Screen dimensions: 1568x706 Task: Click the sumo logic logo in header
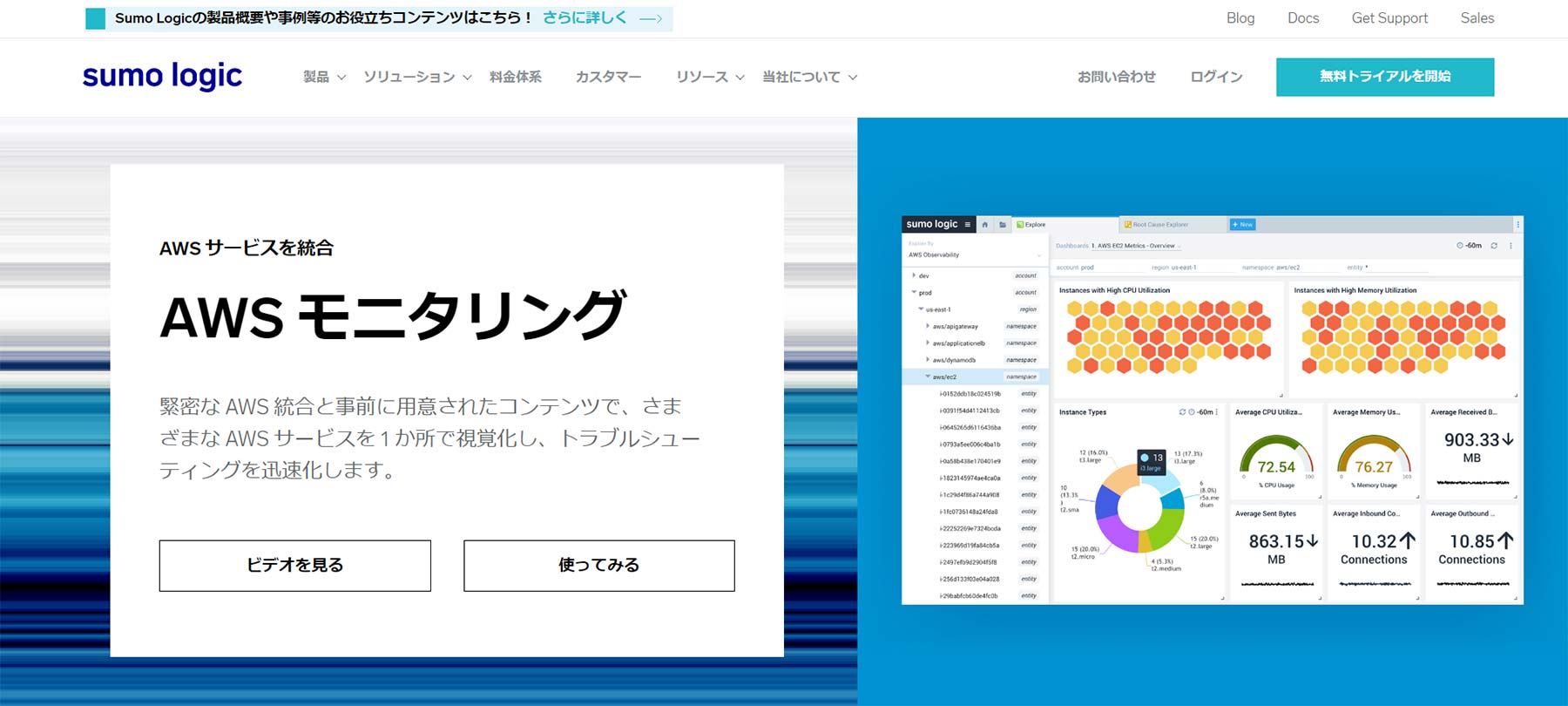(x=162, y=77)
